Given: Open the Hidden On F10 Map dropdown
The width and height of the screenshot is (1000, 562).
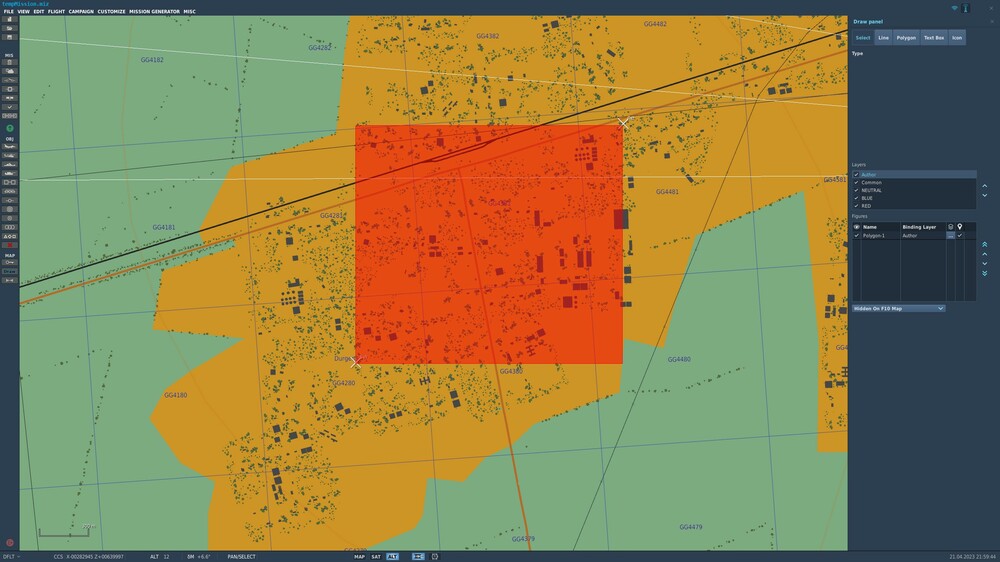Looking at the screenshot, I should (x=898, y=308).
